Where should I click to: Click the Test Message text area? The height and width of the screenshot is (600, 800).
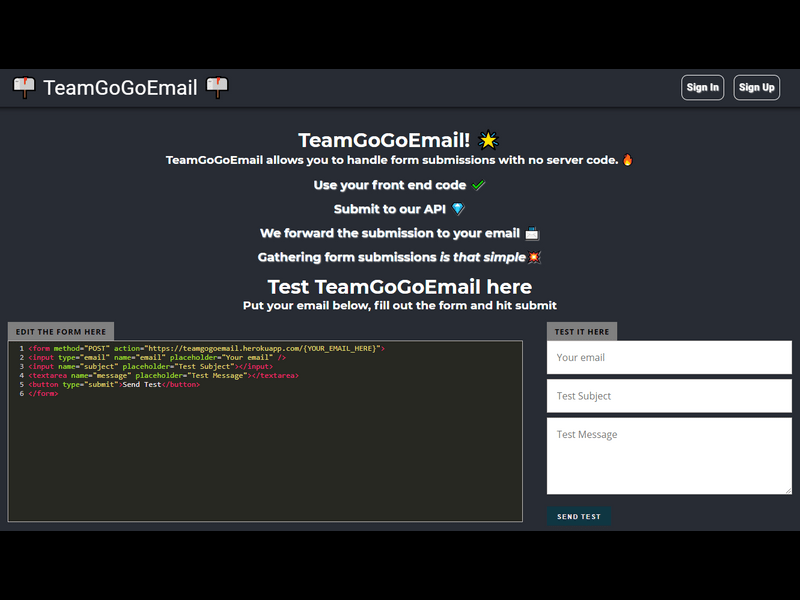click(x=669, y=455)
